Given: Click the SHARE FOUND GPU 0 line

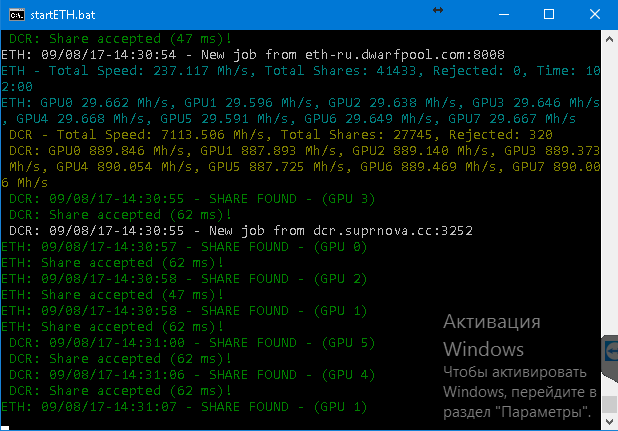Looking at the screenshot, I should pyautogui.click(x=184, y=246).
